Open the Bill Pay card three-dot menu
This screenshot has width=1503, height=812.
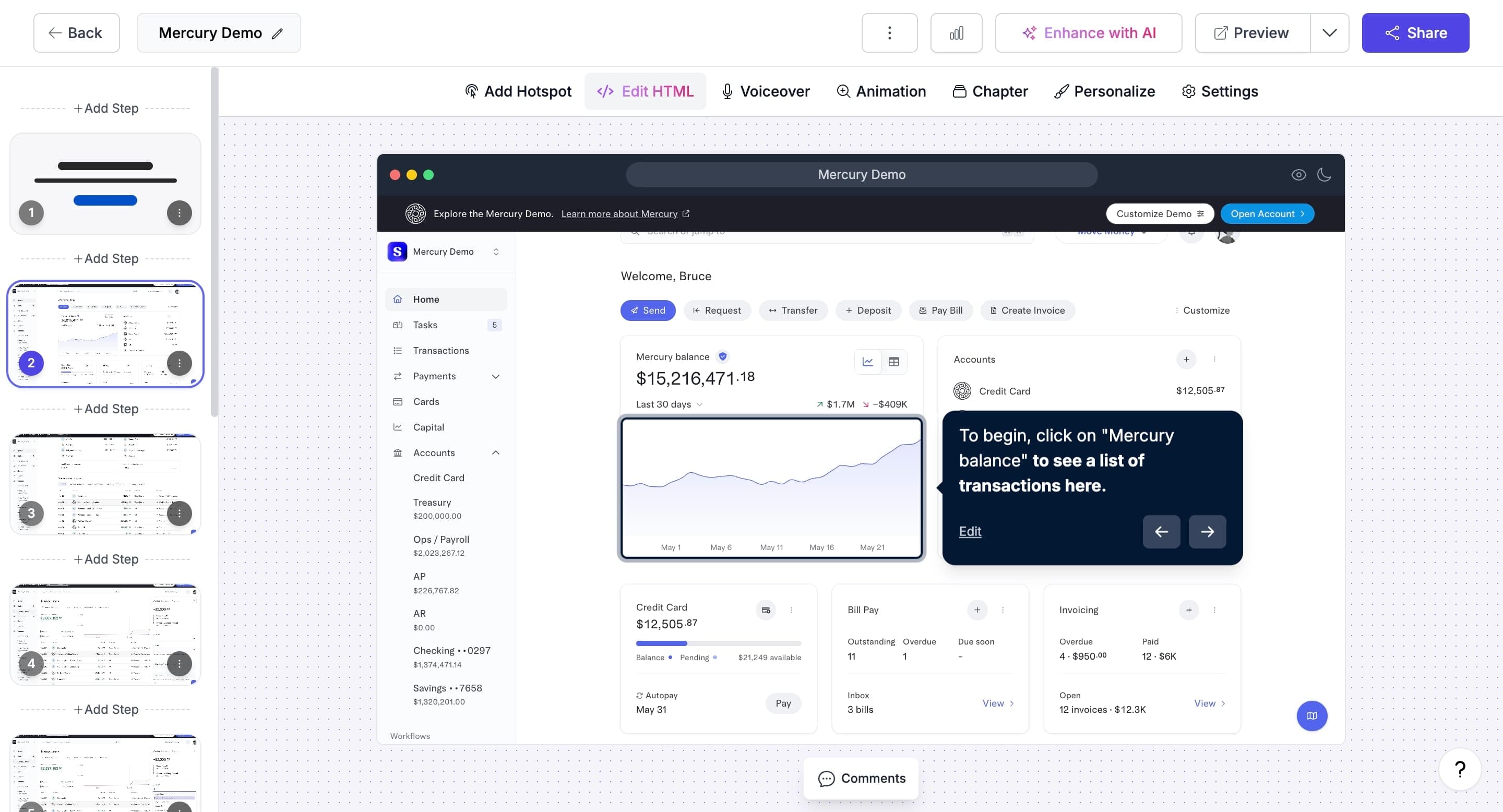(1003, 610)
